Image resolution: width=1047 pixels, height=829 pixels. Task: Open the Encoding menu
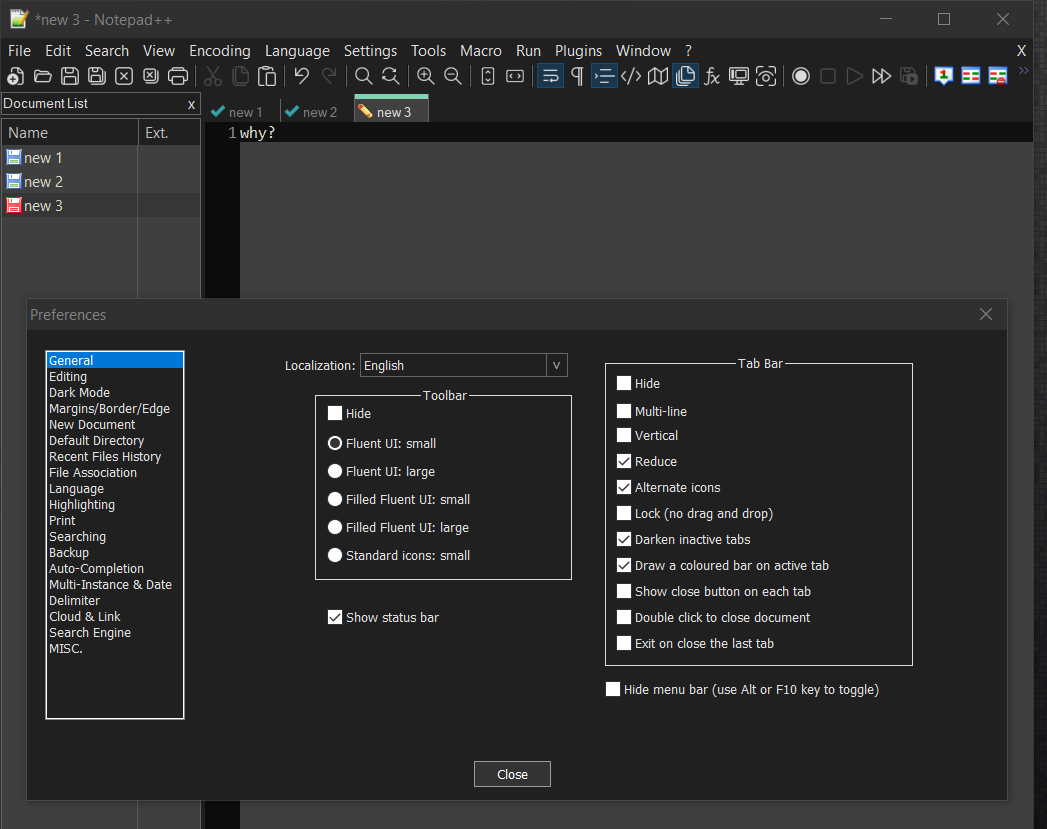219,51
